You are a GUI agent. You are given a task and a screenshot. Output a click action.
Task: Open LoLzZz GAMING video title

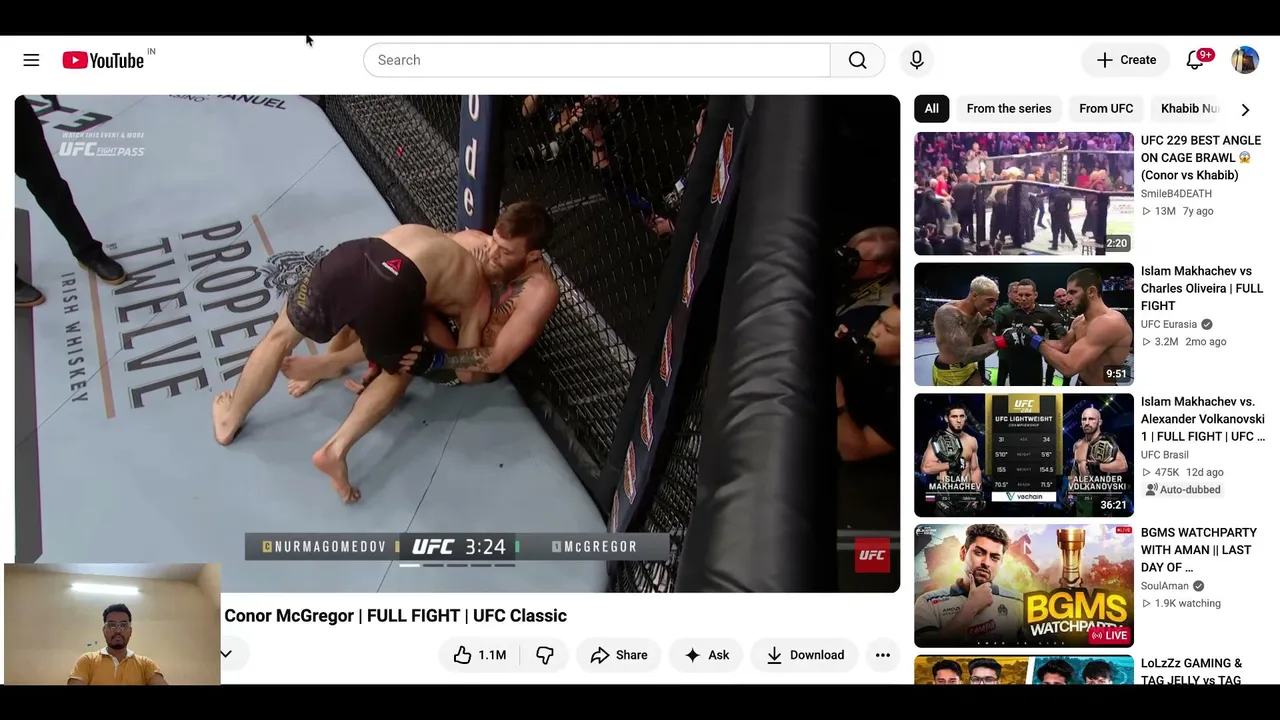(x=1192, y=671)
